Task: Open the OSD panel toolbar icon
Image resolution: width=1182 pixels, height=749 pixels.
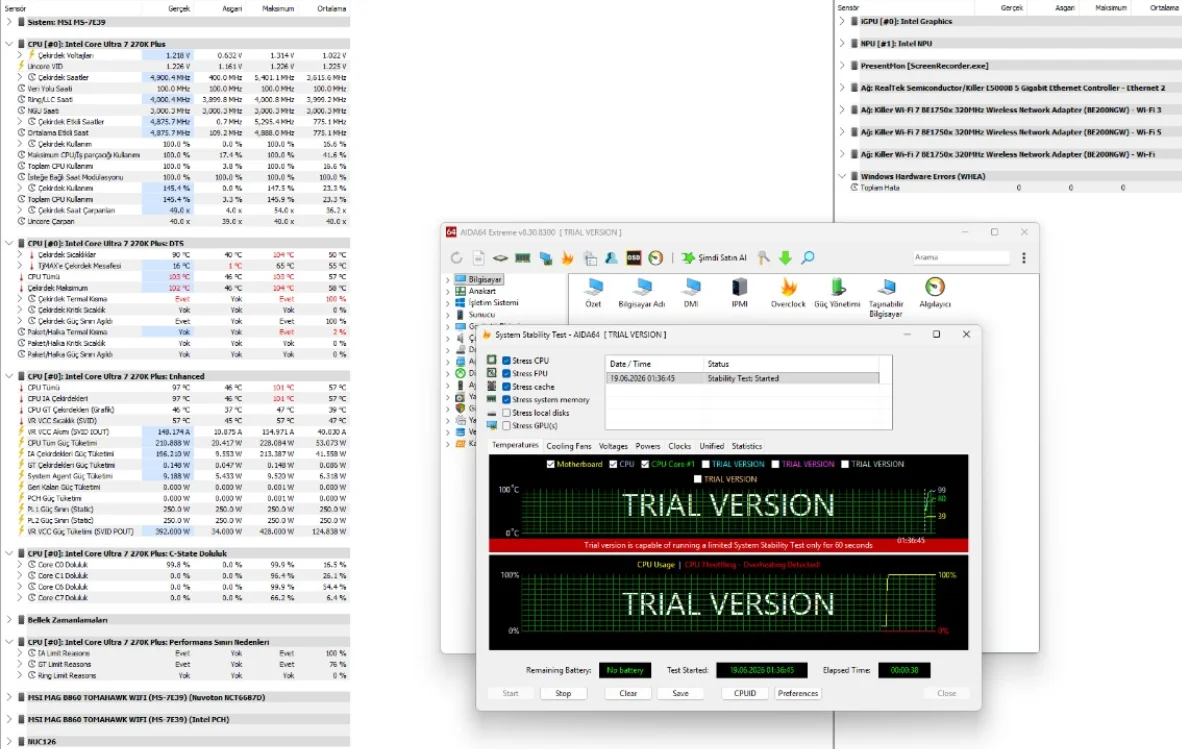Action: (x=633, y=258)
